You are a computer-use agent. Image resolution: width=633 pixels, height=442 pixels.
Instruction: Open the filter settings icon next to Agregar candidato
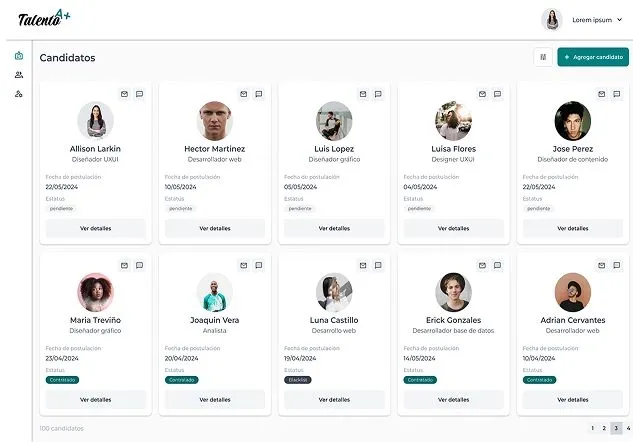click(x=543, y=57)
